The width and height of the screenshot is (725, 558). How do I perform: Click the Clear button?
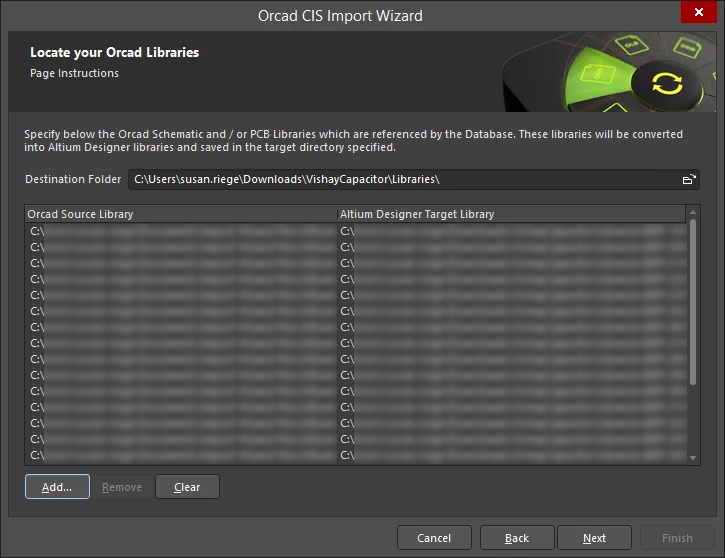point(187,487)
